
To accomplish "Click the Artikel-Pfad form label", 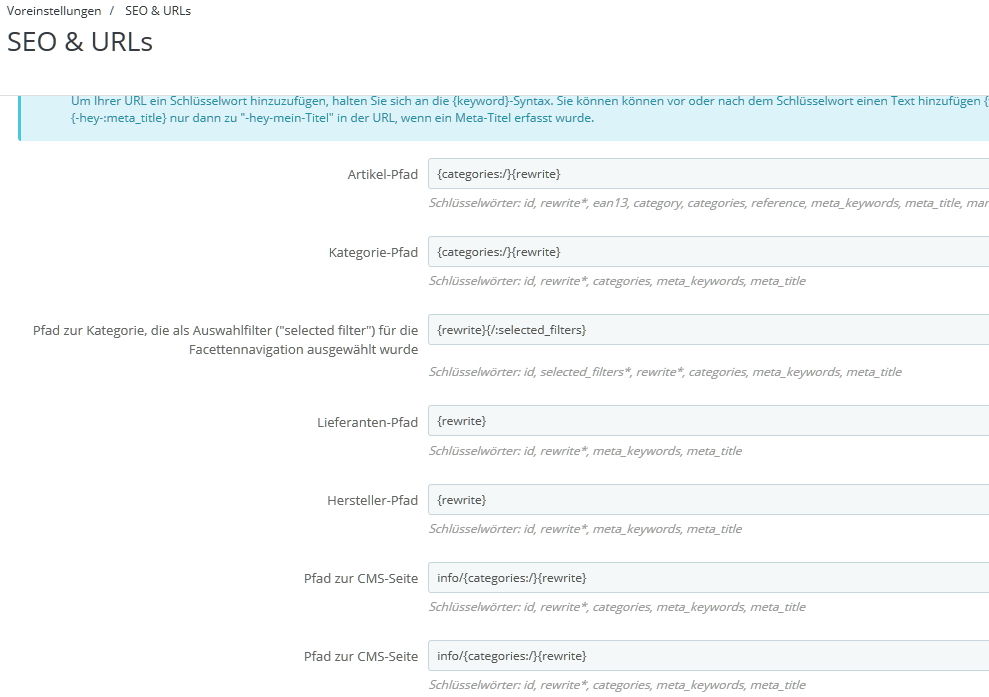I will [x=381, y=173].
